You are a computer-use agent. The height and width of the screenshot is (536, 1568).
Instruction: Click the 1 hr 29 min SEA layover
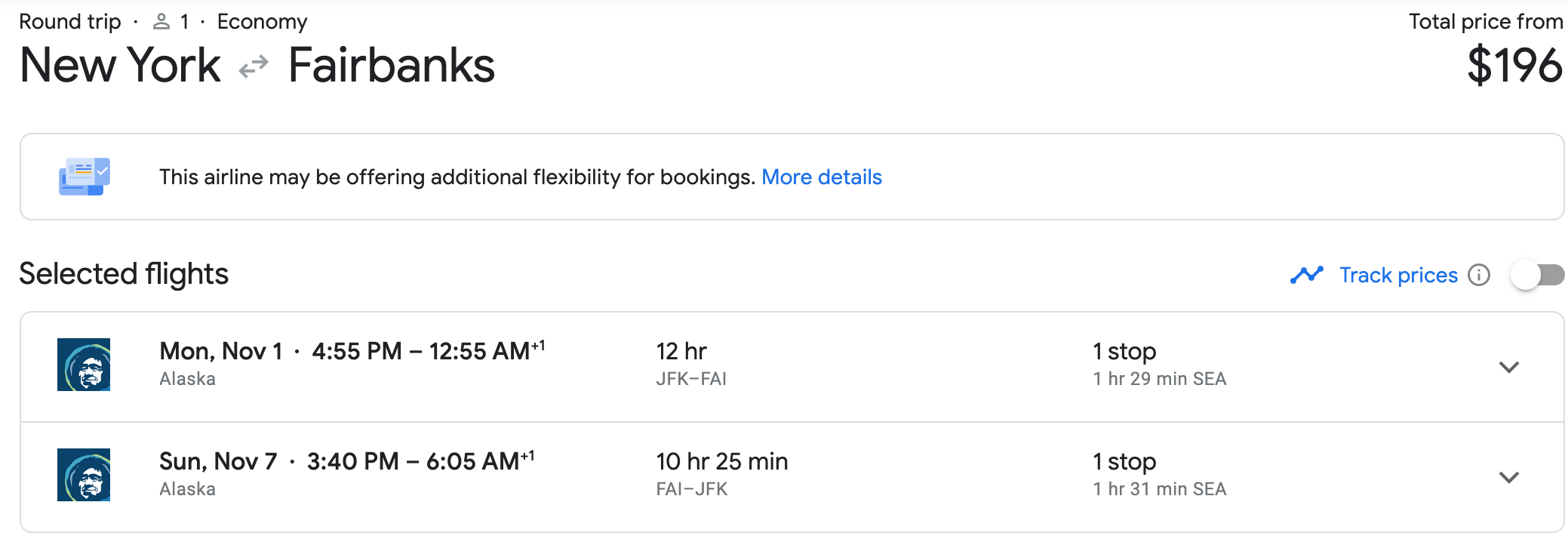point(1159,379)
